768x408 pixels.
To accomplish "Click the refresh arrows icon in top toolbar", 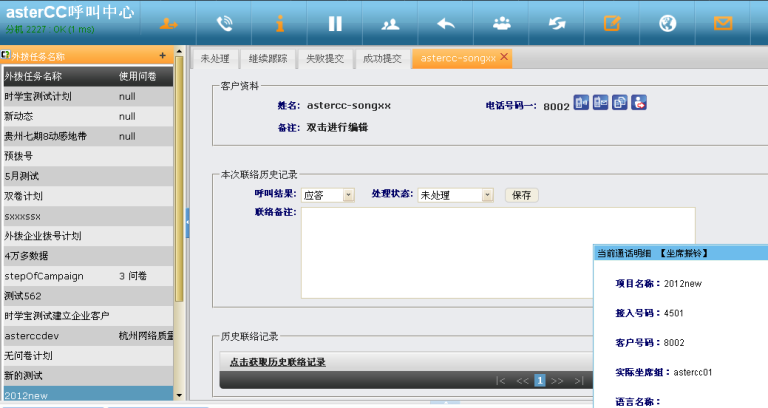I will point(557,22).
